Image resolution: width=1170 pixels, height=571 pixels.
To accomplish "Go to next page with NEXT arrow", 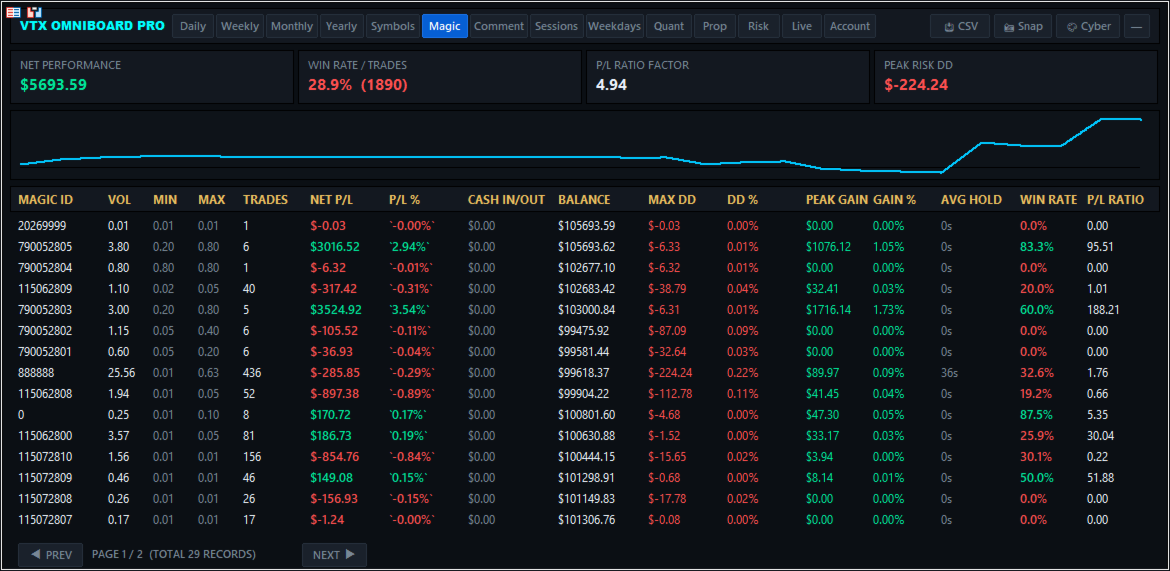I will (334, 555).
